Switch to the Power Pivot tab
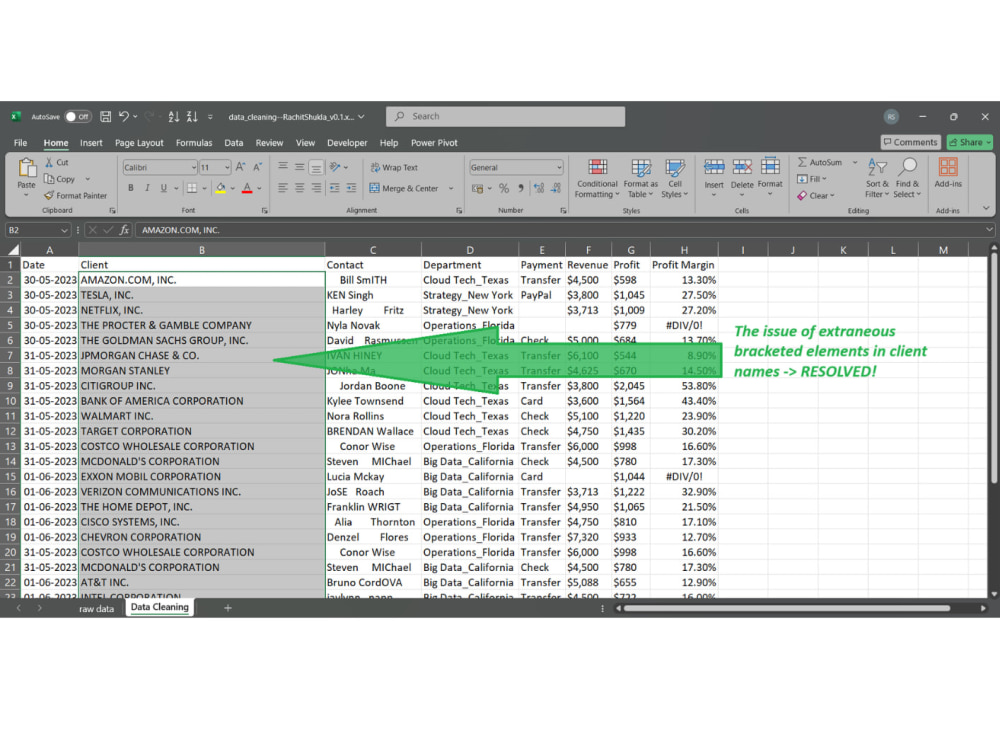The height and width of the screenshot is (750, 1000). 434,143
